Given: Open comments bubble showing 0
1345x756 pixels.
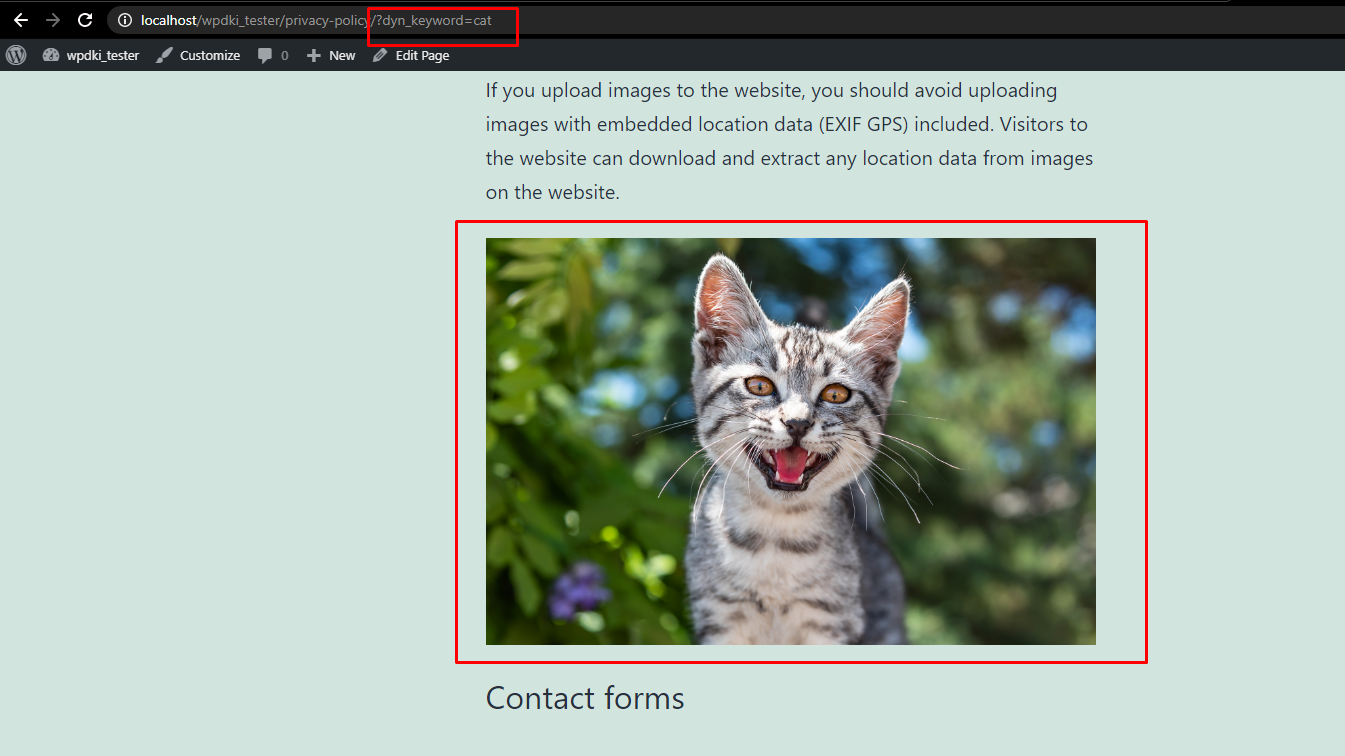Looking at the screenshot, I should (x=272, y=55).
